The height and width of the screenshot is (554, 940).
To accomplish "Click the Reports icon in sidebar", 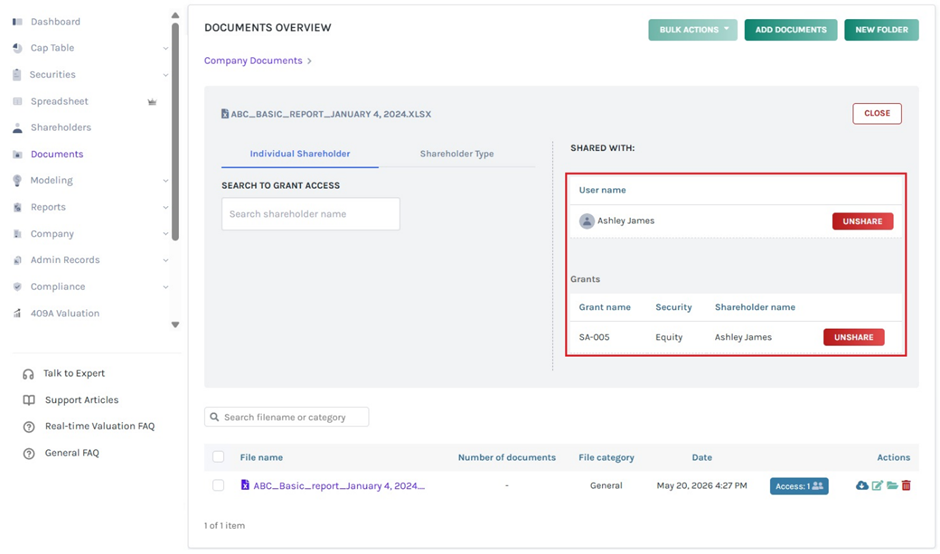I will click(17, 207).
